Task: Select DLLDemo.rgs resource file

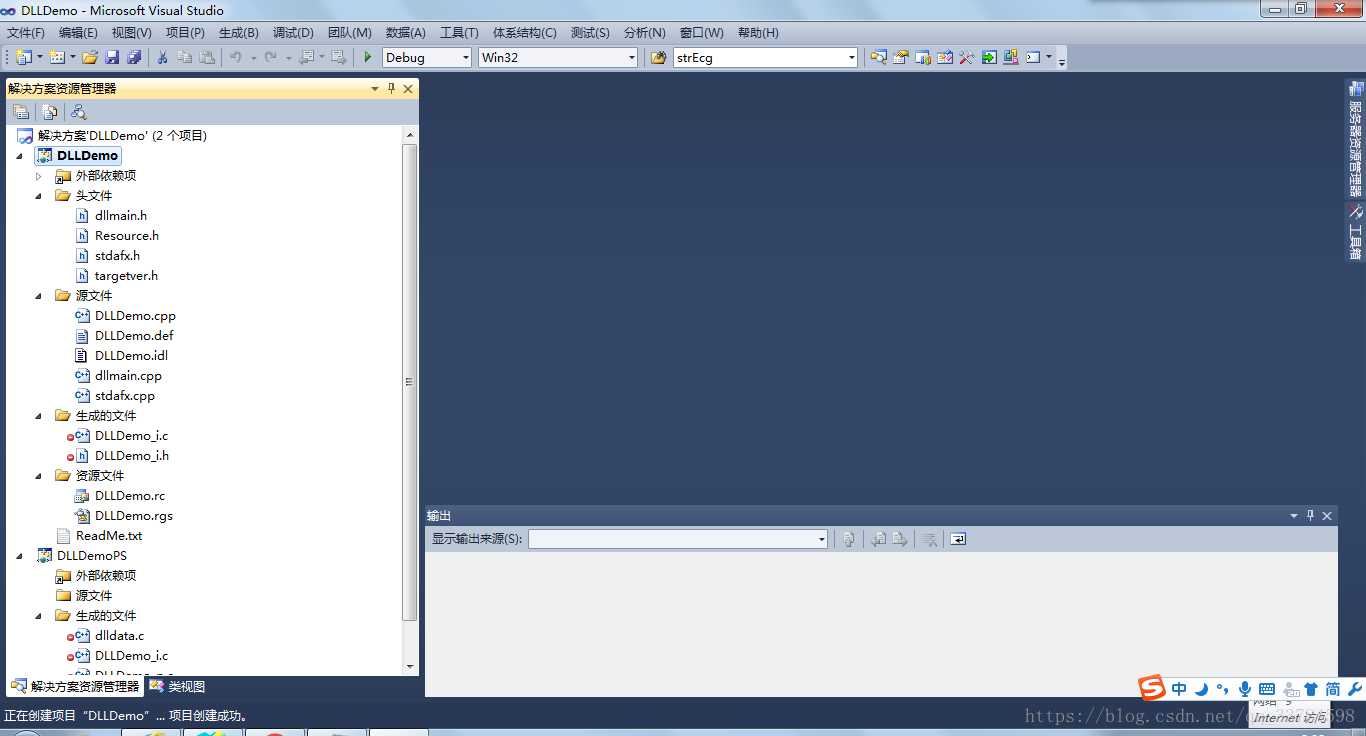Action: [x=134, y=516]
